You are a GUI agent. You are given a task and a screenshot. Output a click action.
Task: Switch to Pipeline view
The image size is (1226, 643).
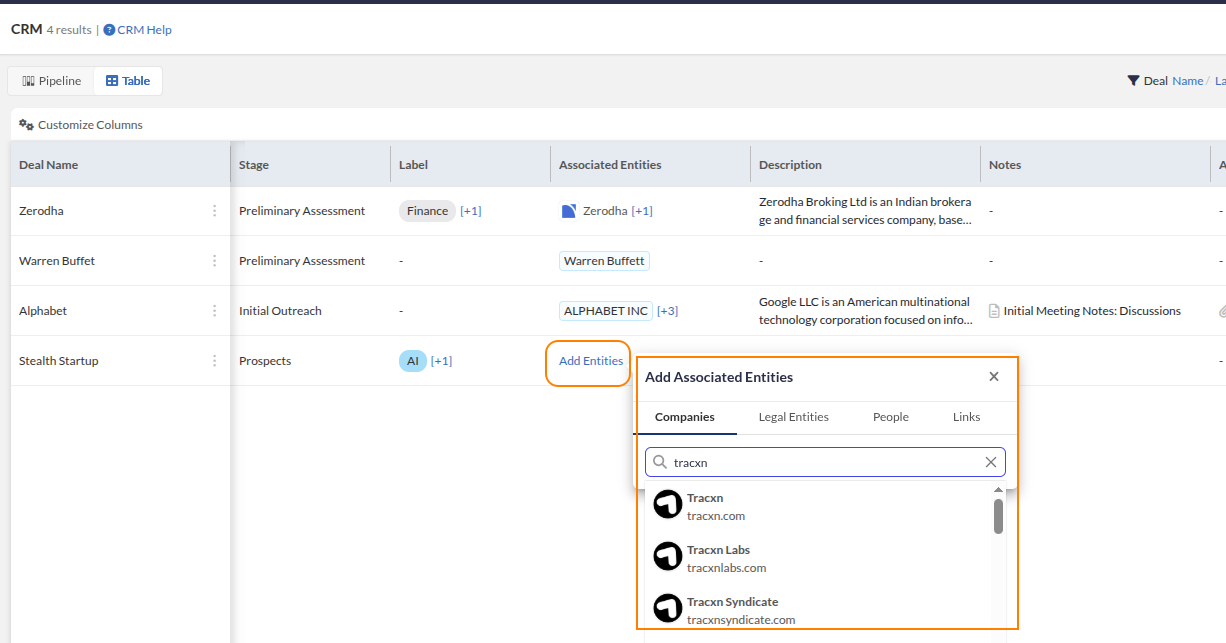(51, 81)
